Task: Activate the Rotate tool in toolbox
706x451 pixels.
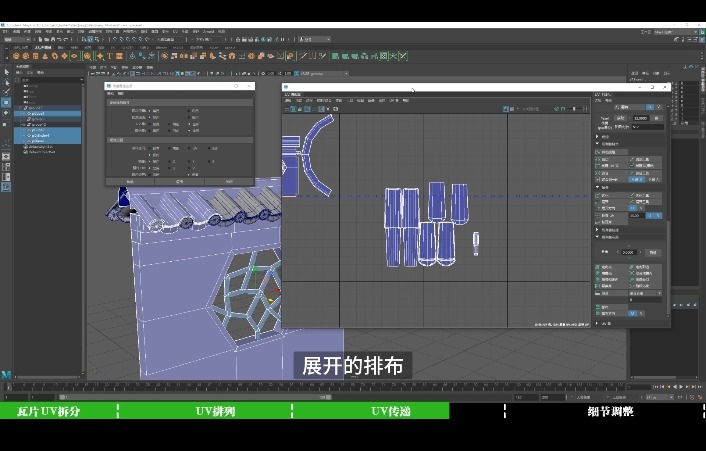Action: 6,113
